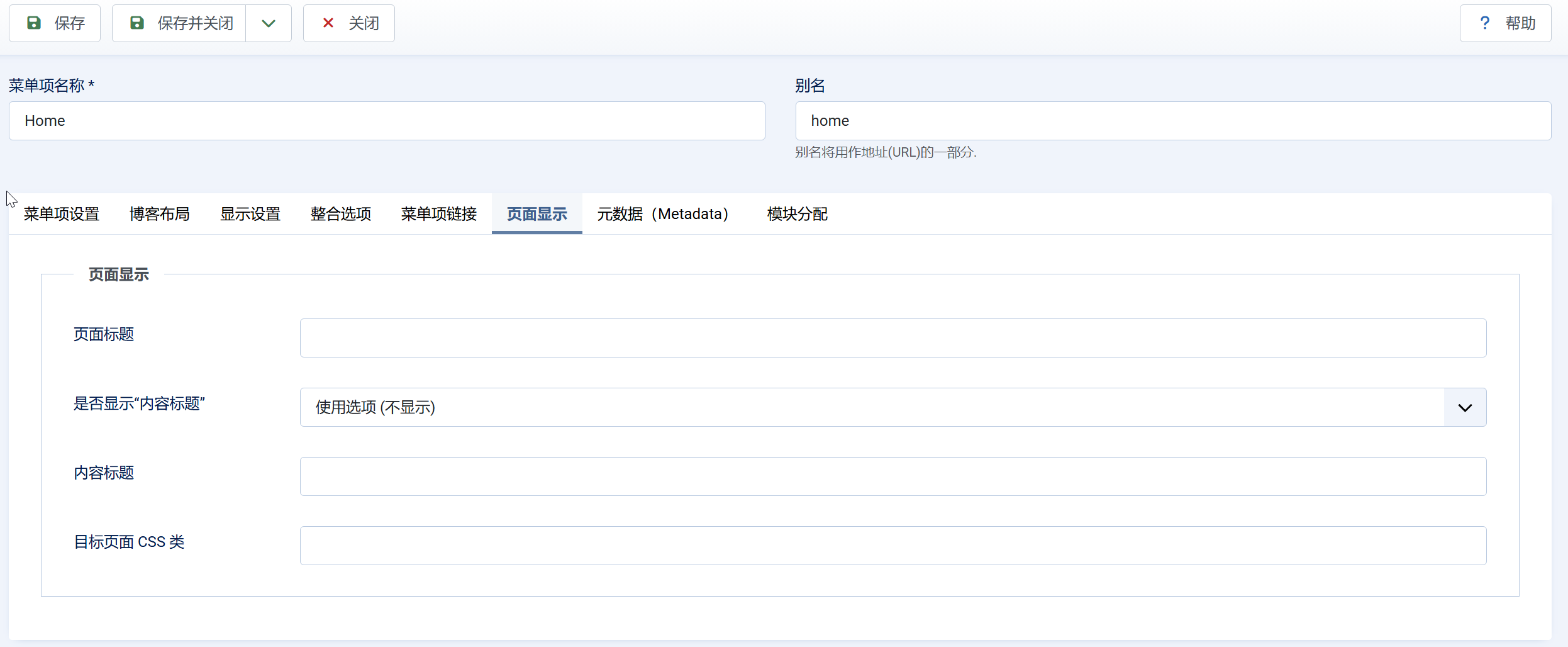The height and width of the screenshot is (647, 1568).
Task: Switch to the 元数据 (Metadata) tab
Action: [663, 214]
